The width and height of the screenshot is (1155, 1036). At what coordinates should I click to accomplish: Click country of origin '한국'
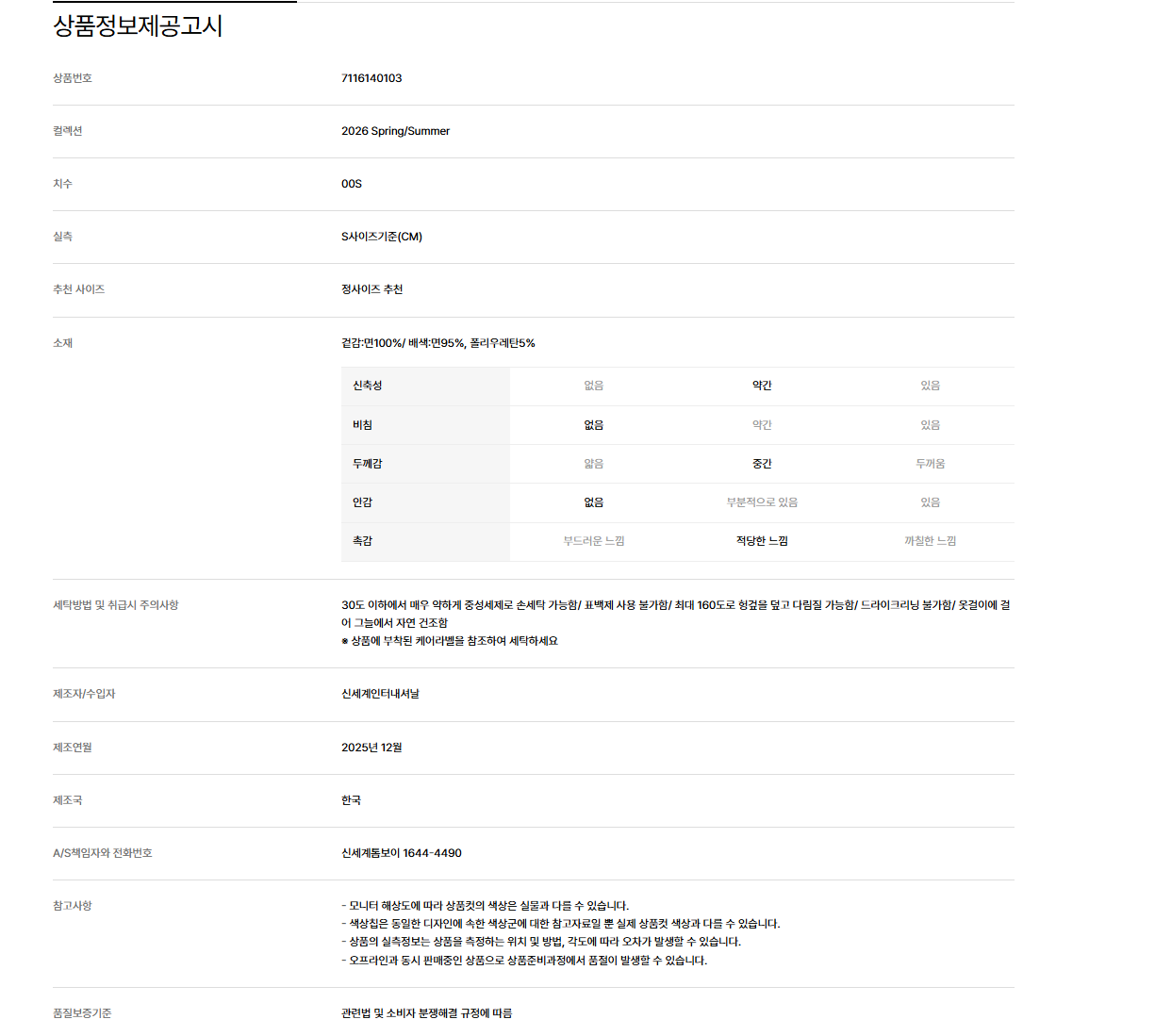tap(351, 800)
